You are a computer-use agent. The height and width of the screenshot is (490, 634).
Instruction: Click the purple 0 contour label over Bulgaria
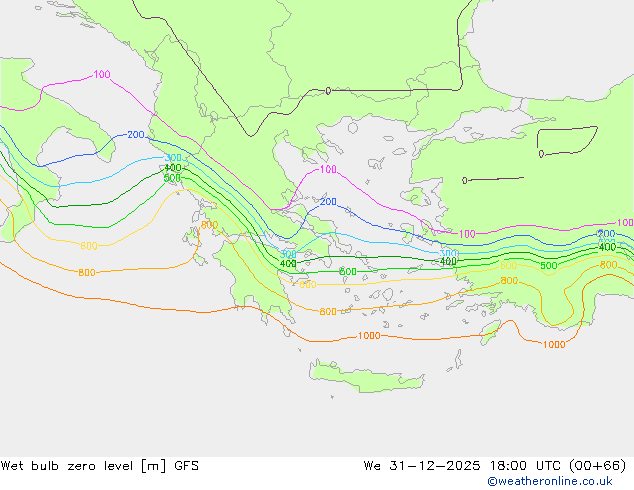tap(328, 91)
